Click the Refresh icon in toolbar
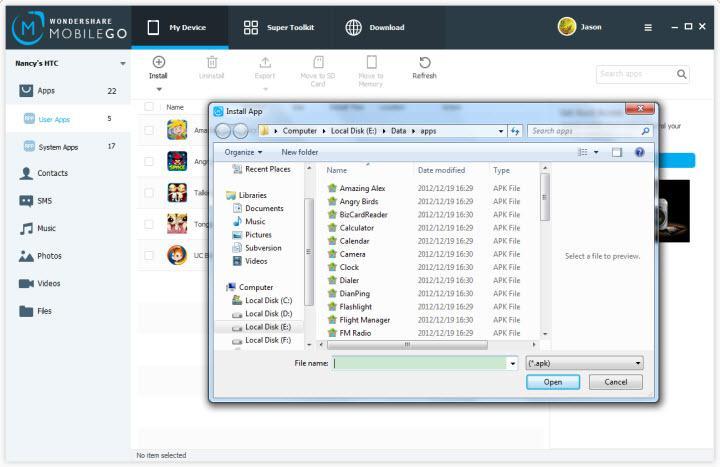720x467 pixels. [425, 62]
